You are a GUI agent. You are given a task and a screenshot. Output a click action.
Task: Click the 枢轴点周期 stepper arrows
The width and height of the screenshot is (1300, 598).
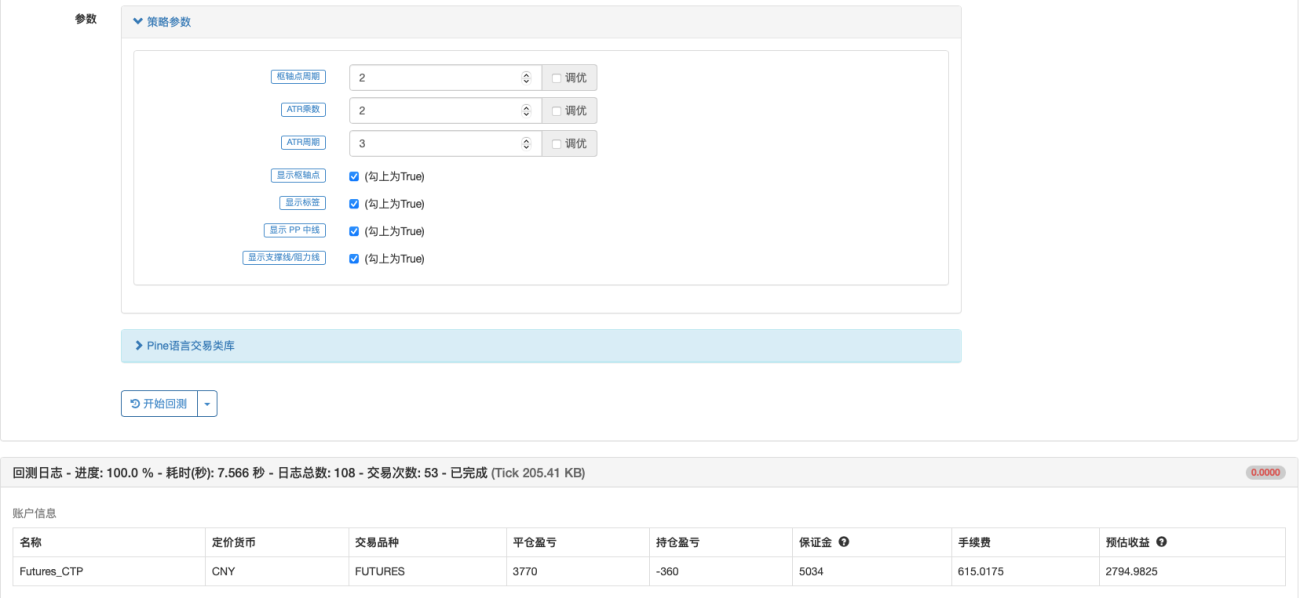click(526, 78)
